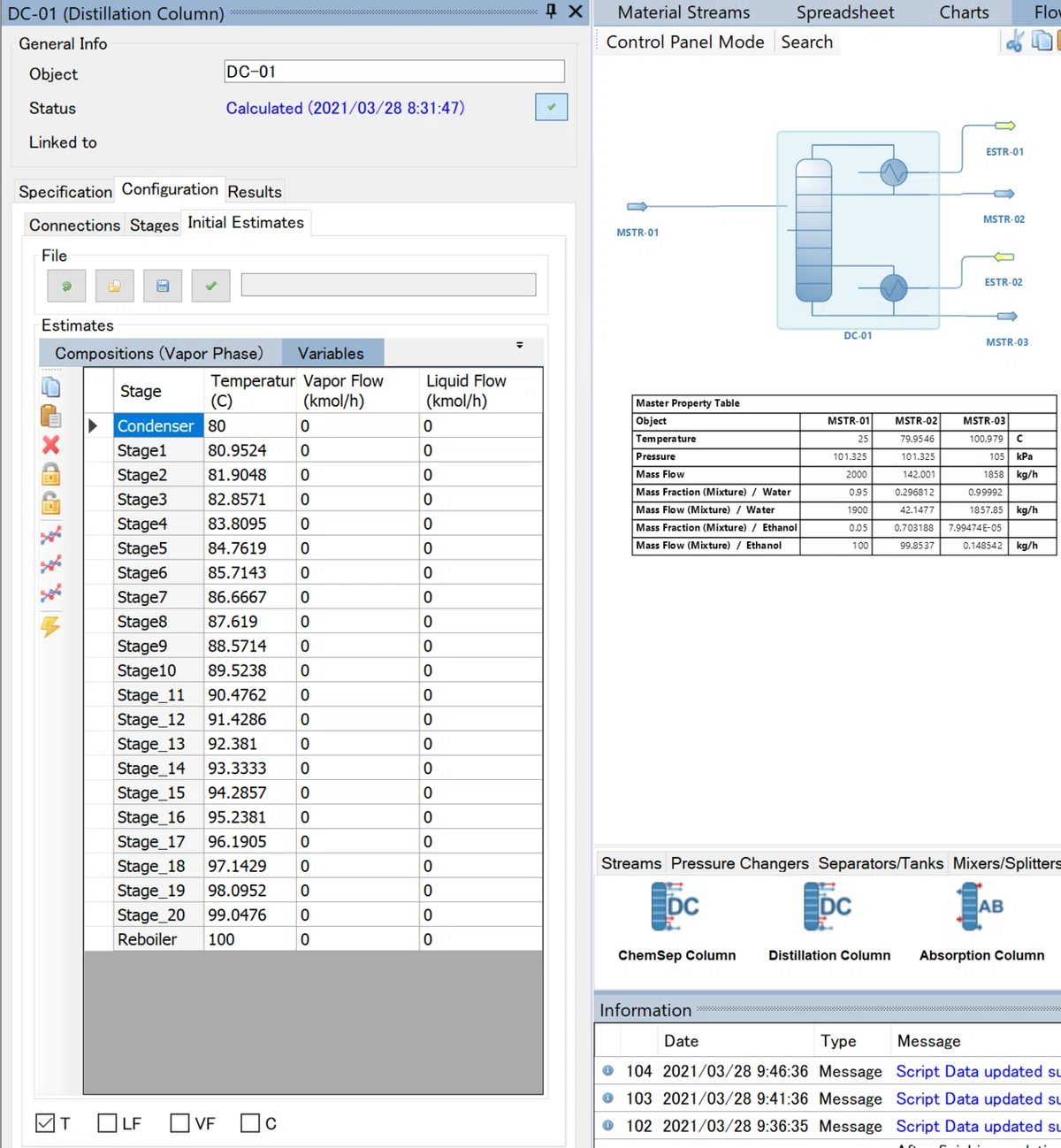The height and width of the screenshot is (1148, 1061).
Task: Switch to the Stages sub-tab
Action: (x=154, y=226)
